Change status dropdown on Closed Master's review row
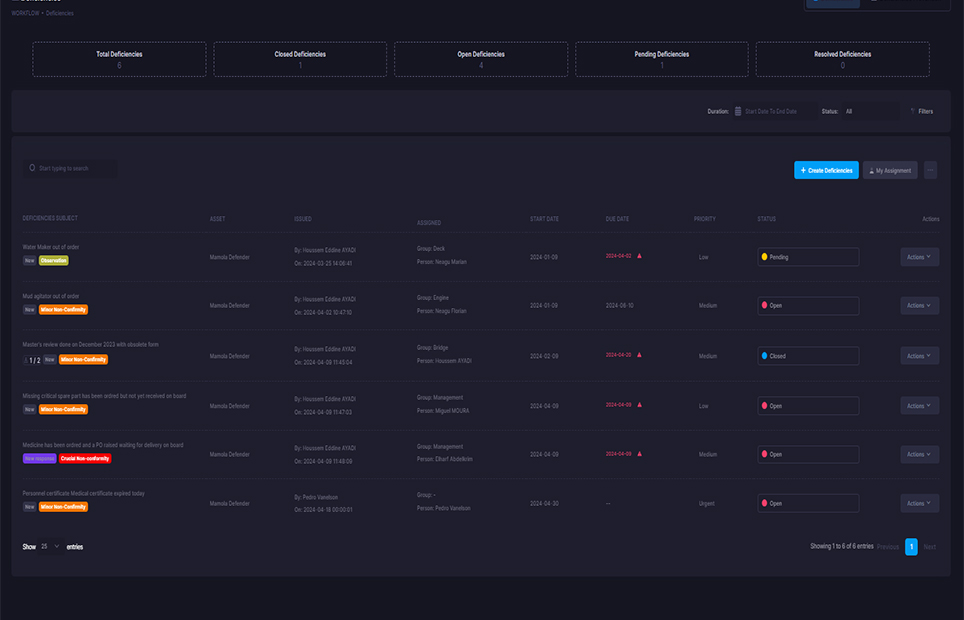 pos(806,355)
